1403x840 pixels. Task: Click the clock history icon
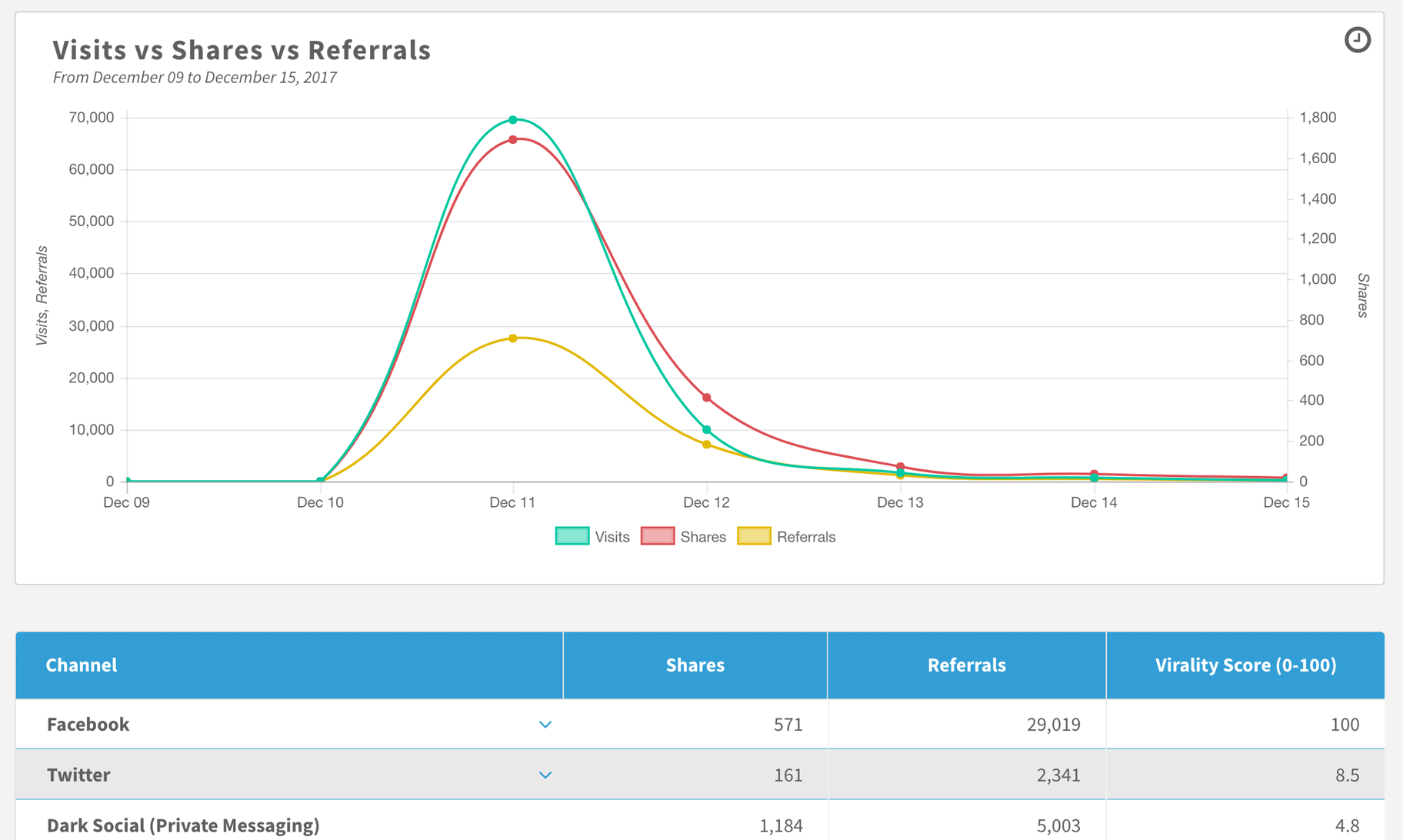click(x=1357, y=39)
